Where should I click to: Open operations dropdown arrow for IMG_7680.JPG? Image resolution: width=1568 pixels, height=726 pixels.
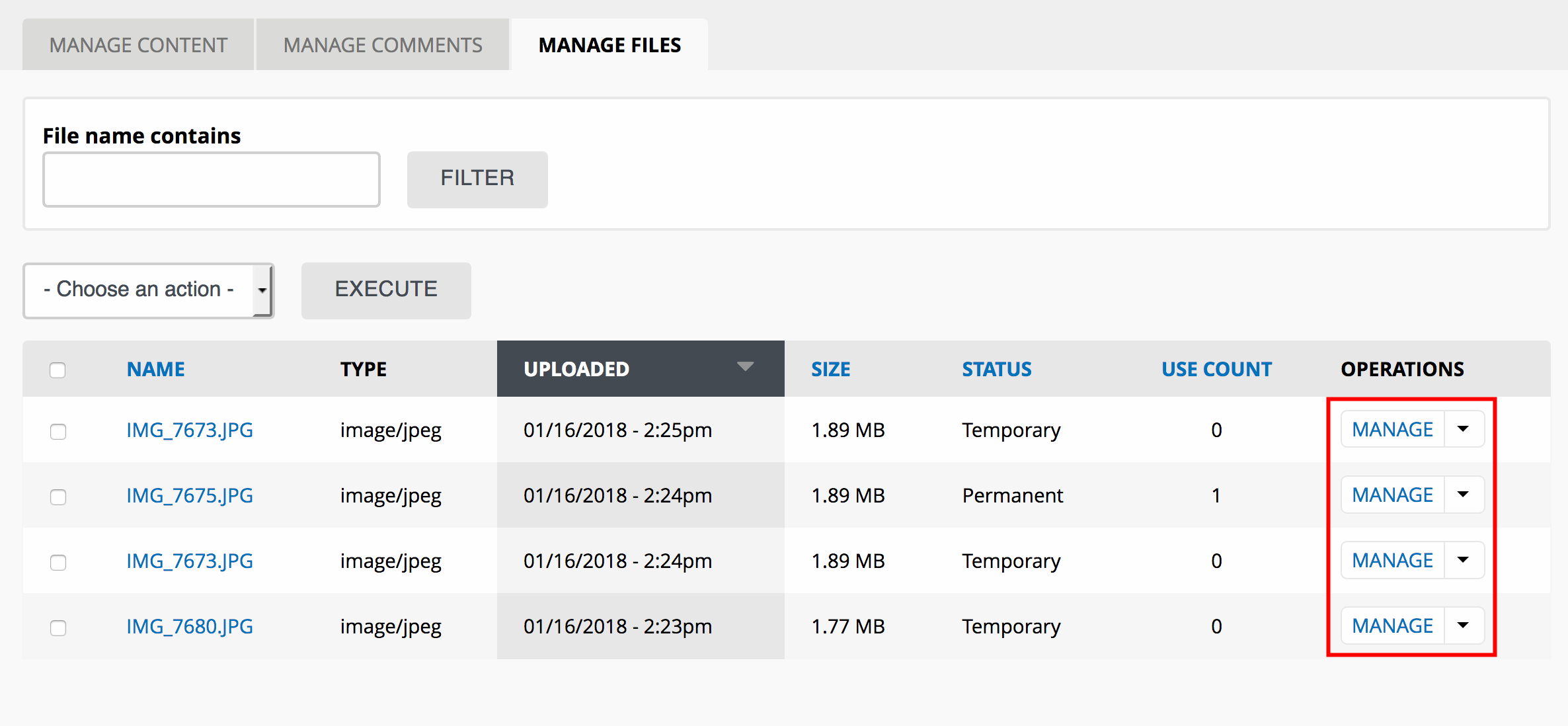click(1463, 625)
